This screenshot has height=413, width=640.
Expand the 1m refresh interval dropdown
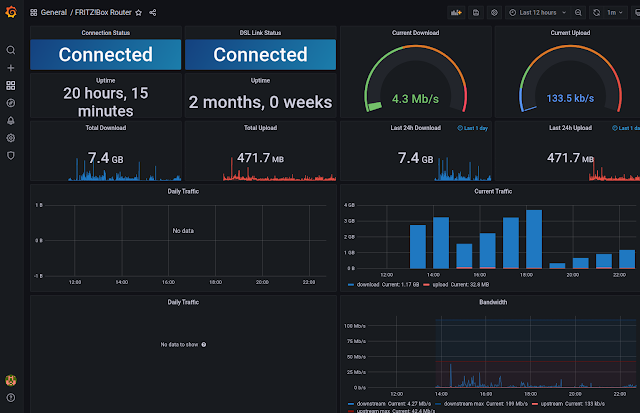[x=616, y=13]
